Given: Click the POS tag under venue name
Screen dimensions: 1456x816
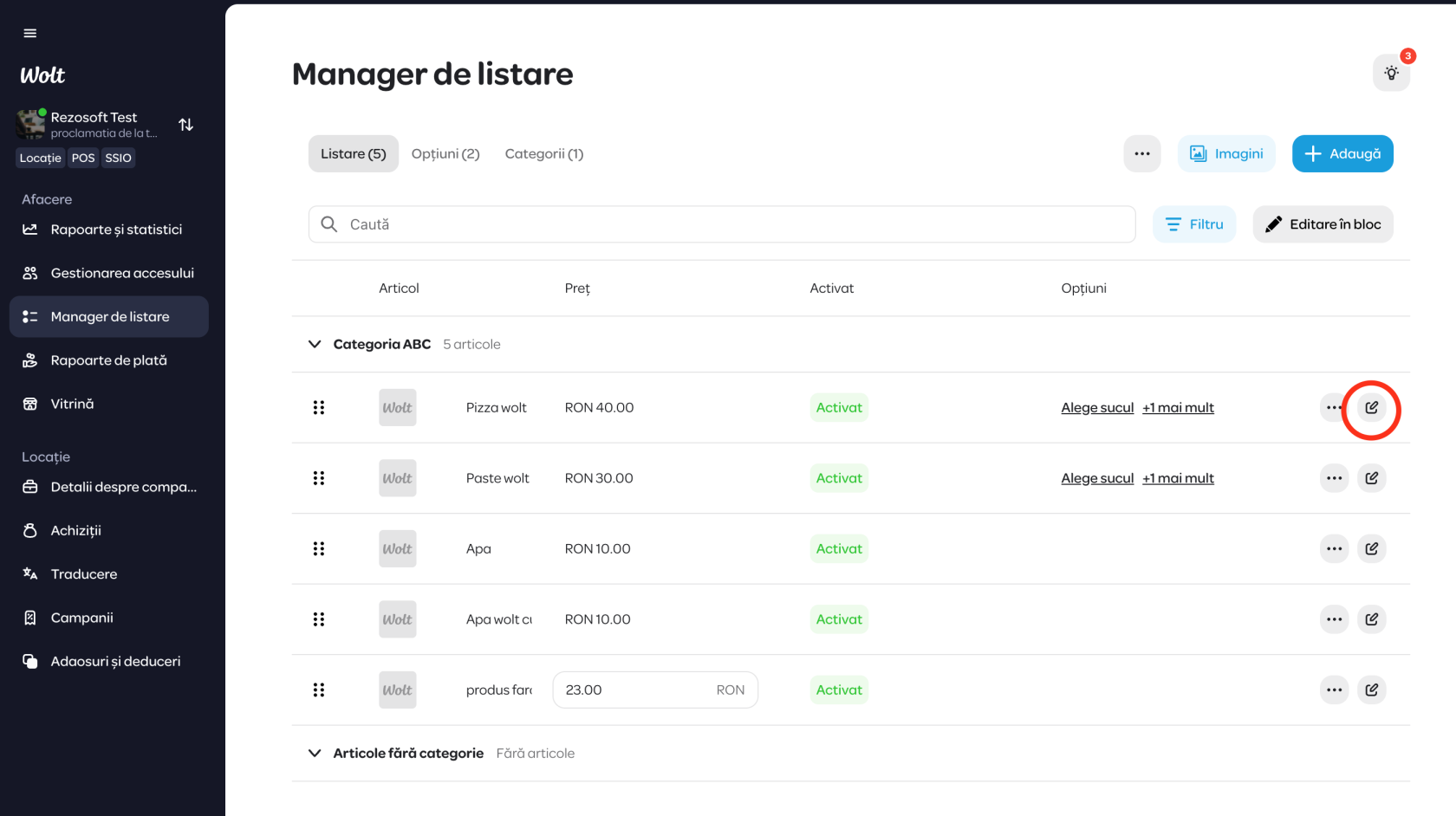Looking at the screenshot, I should [83, 158].
